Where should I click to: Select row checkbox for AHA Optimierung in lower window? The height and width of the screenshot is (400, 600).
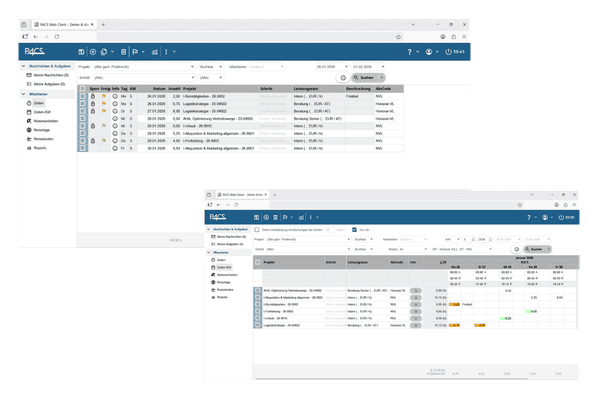tap(258, 291)
